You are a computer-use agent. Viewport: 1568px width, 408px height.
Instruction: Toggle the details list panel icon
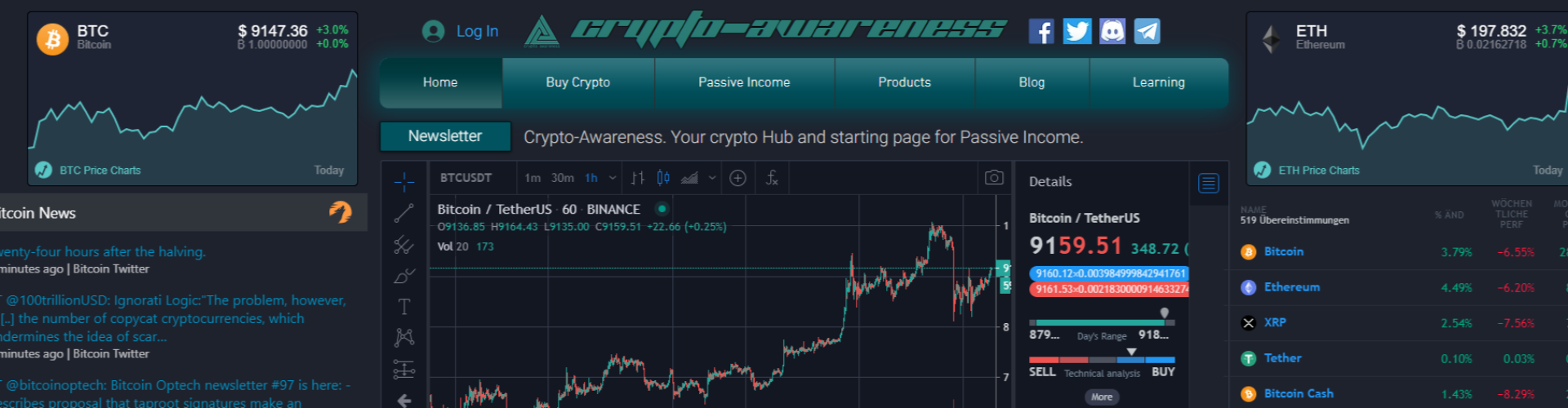[x=1209, y=183]
